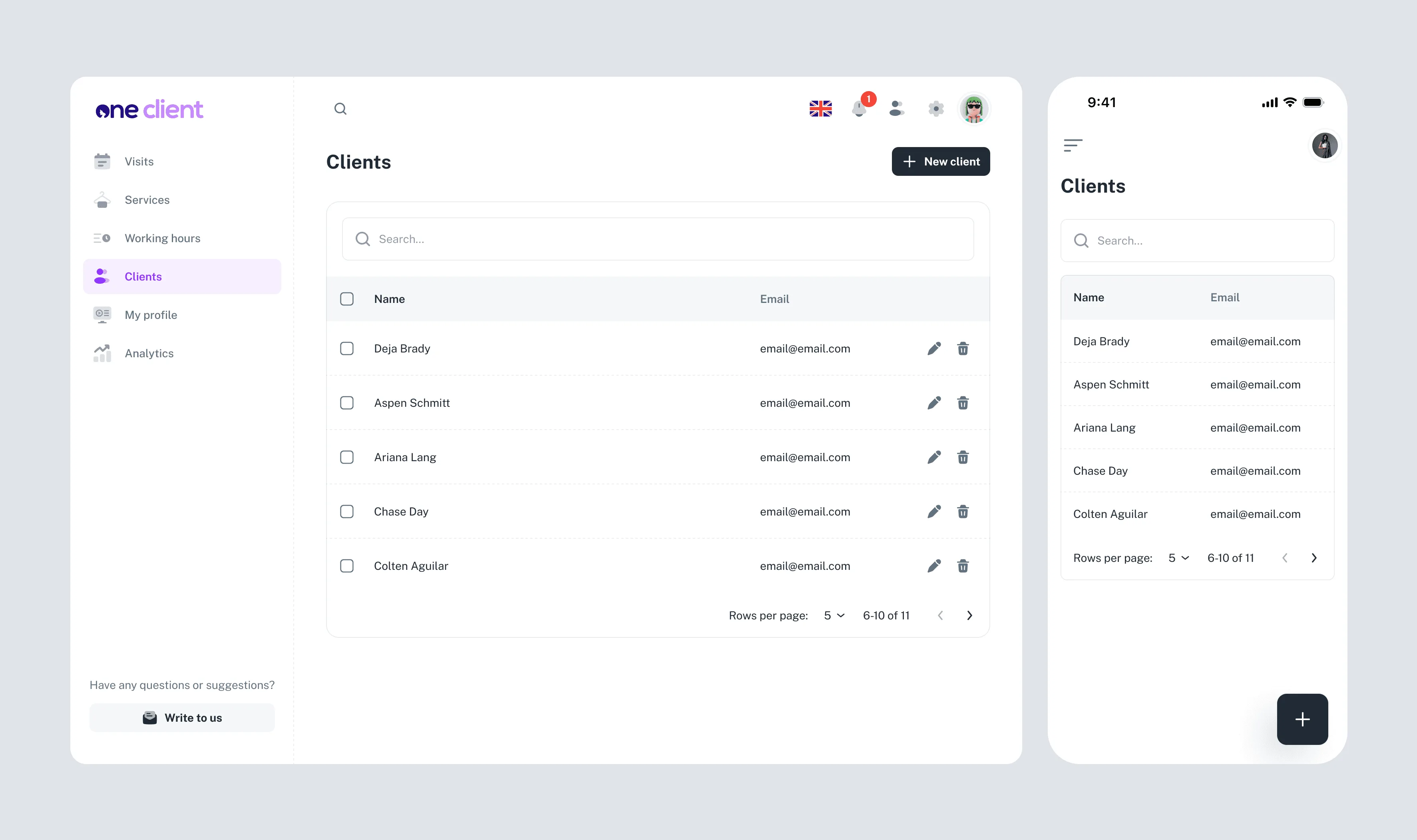Viewport: 1417px width, 840px height.
Task: Tap Aspen Schmitt name in mobile list
Action: [x=1111, y=384]
